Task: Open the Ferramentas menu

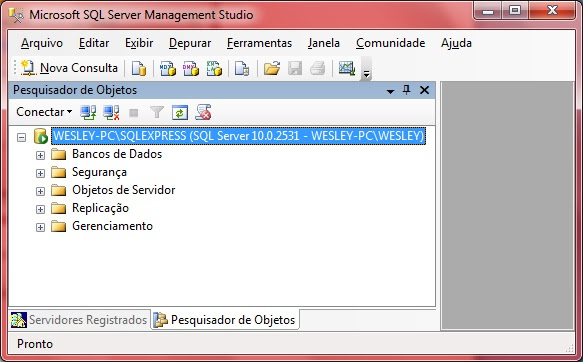Action: coord(259,43)
